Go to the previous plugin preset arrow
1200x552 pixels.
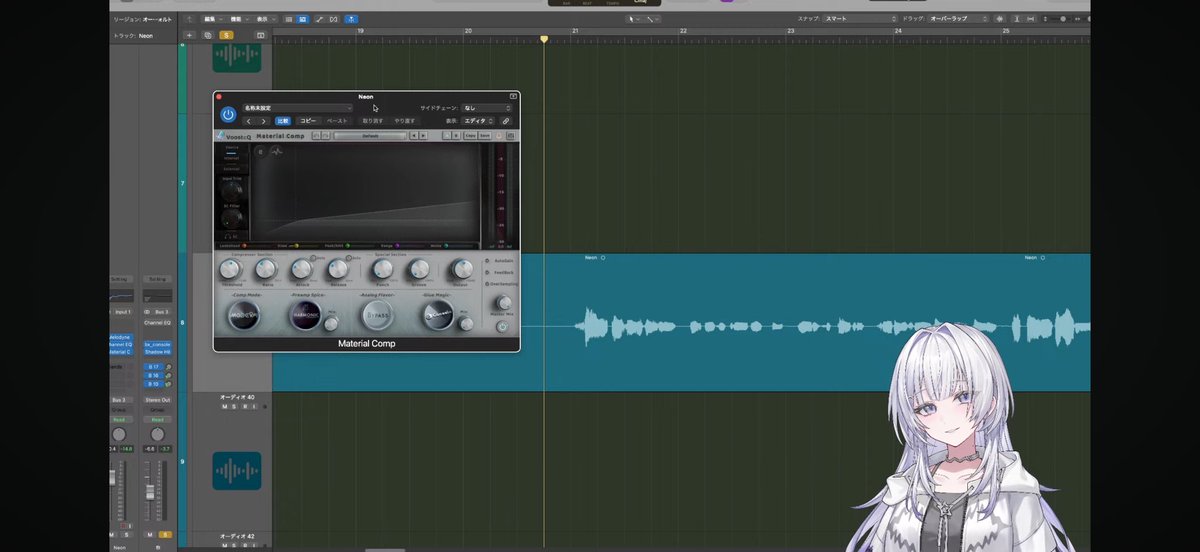click(249, 120)
